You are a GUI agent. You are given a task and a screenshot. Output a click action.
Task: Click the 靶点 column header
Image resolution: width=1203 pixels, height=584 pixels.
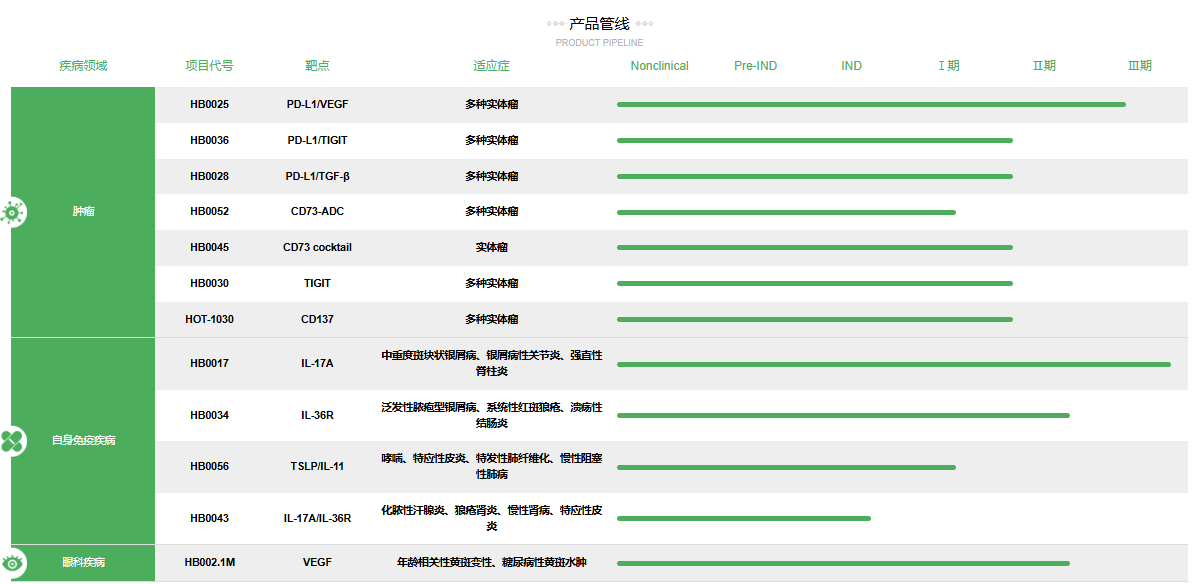point(317,65)
